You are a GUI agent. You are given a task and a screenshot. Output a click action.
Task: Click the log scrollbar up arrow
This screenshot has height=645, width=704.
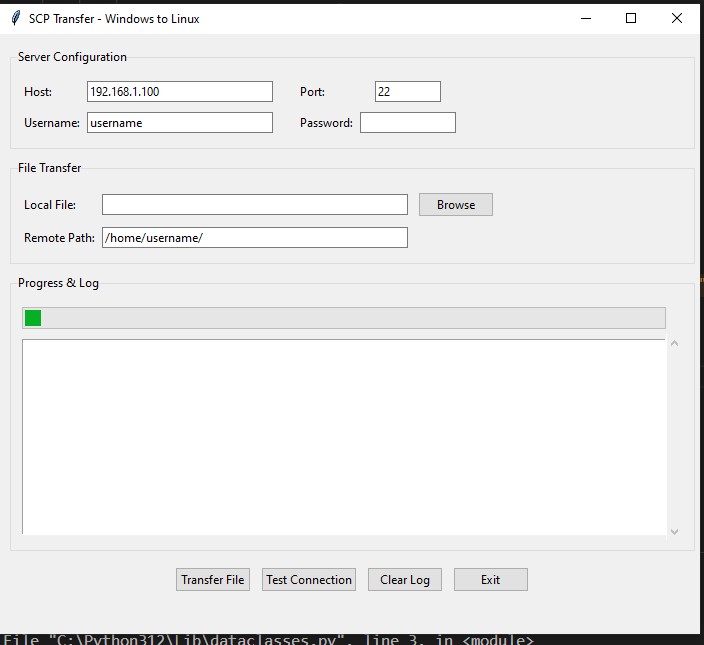(x=674, y=344)
